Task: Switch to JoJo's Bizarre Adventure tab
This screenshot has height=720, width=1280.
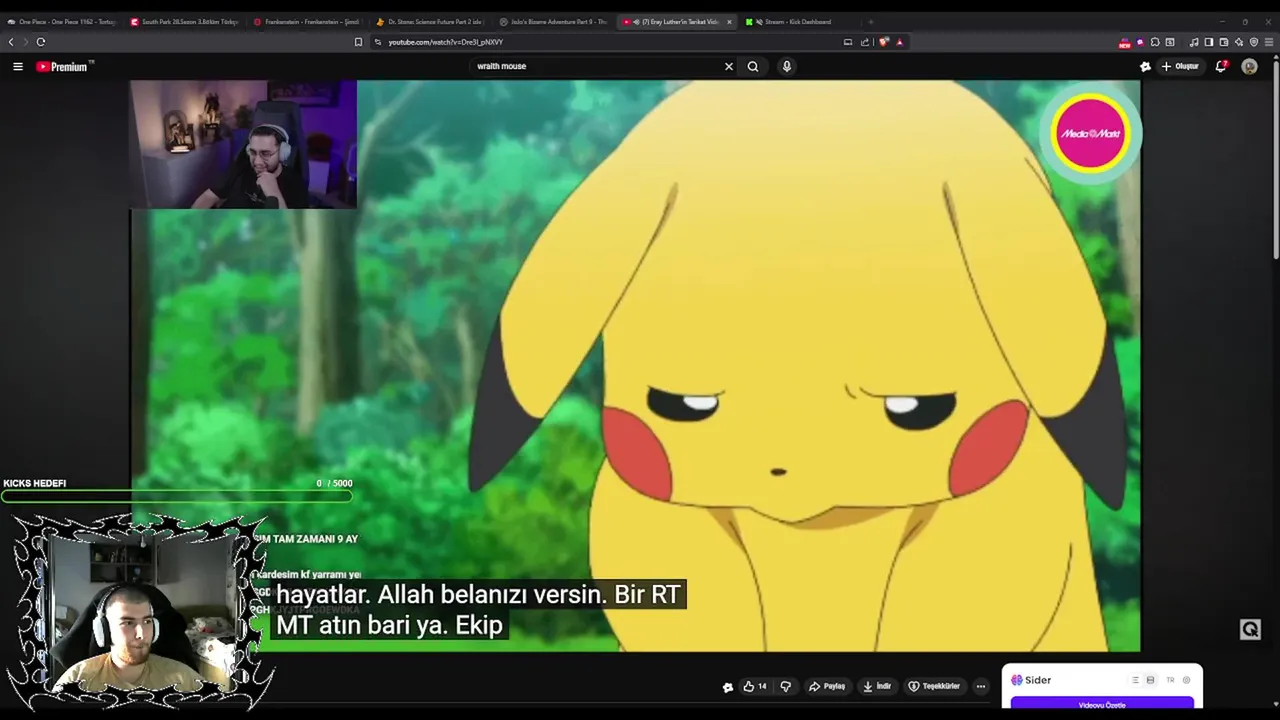Action: point(554,21)
